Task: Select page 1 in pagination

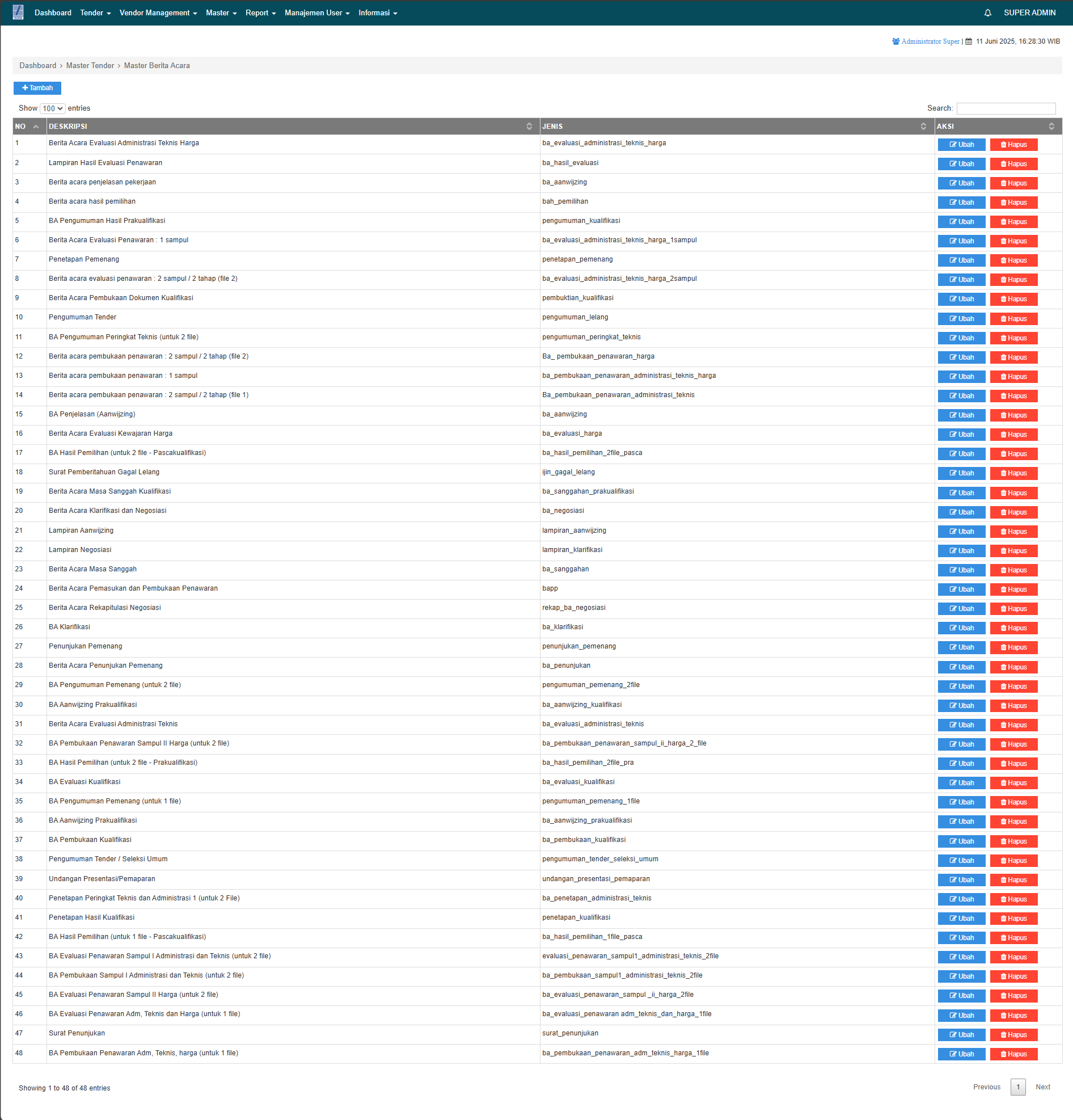Action: 1017,1087
